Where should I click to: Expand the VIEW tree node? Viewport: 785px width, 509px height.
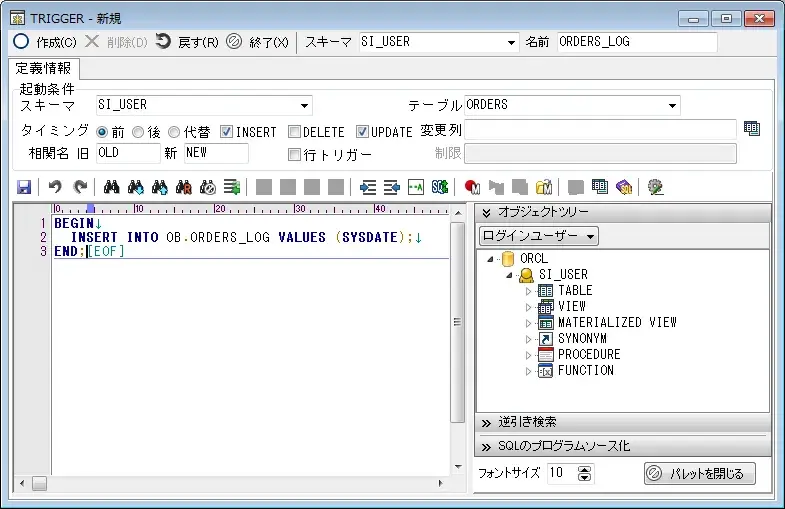(x=528, y=307)
